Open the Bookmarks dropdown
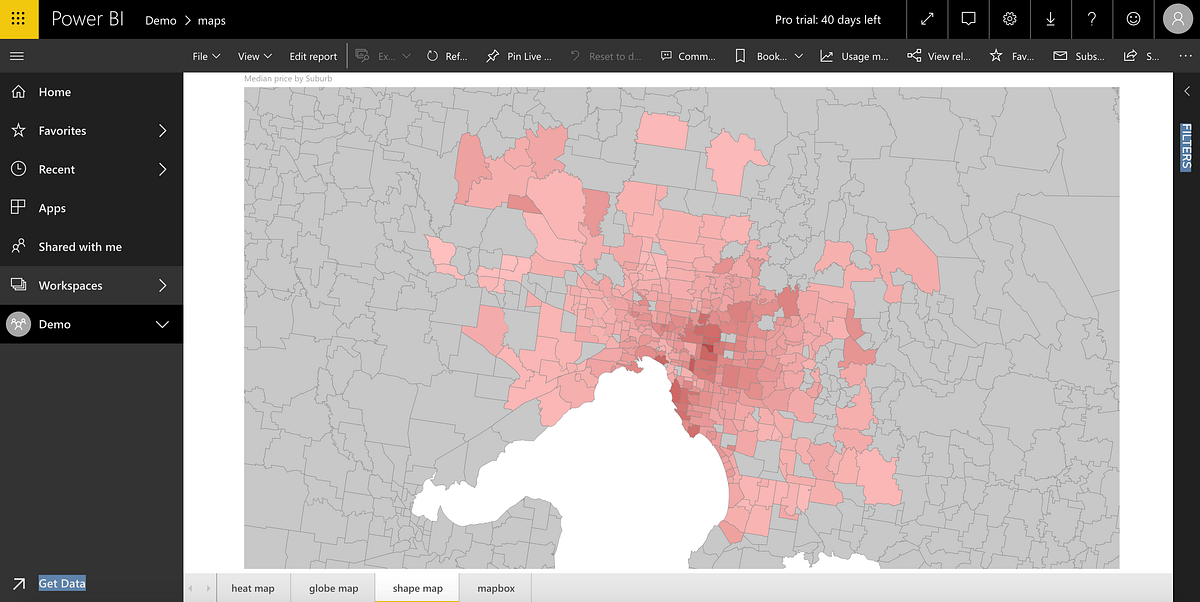1200x602 pixels. [767, 56]
